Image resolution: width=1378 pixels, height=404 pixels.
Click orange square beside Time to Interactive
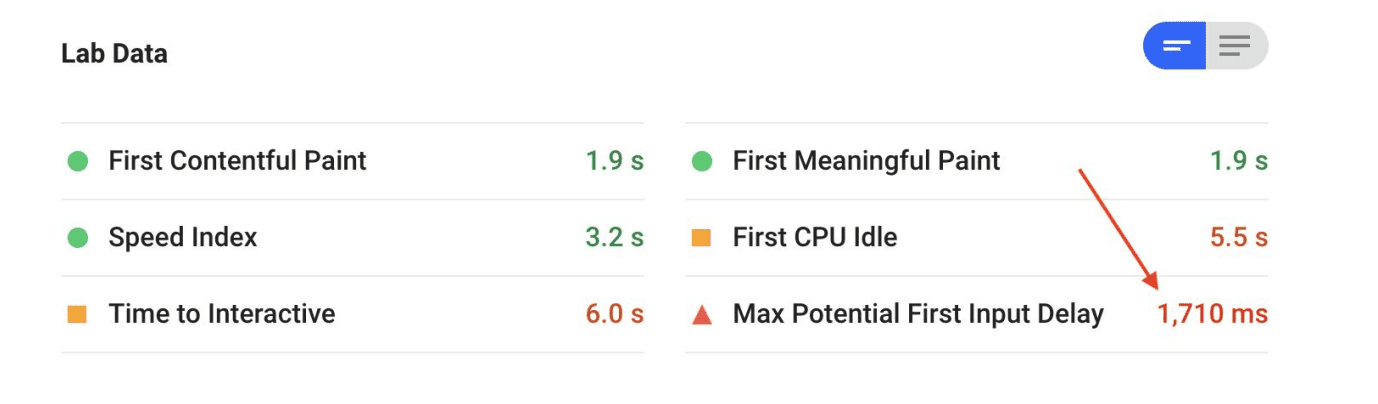(x=77, y=315)
